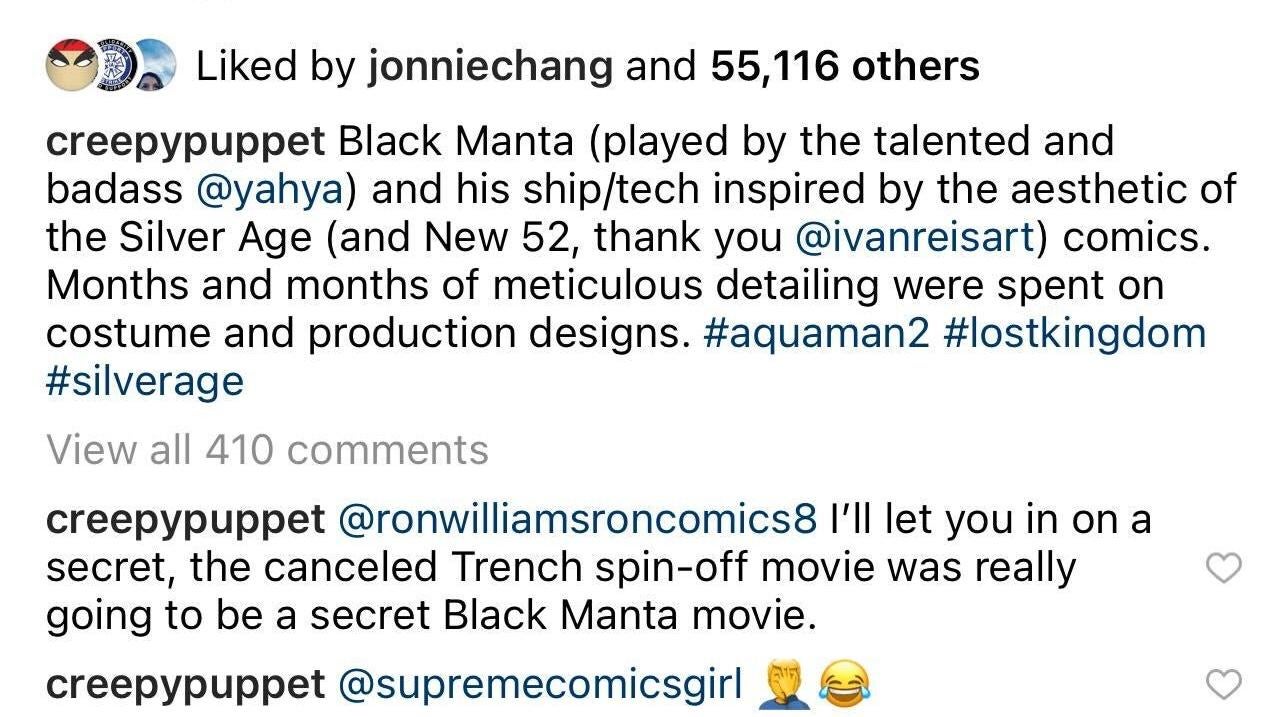The width and height of the screenshot is (1284, 717).
Task: Show the 55,116 others who liked
Action: 845,67
